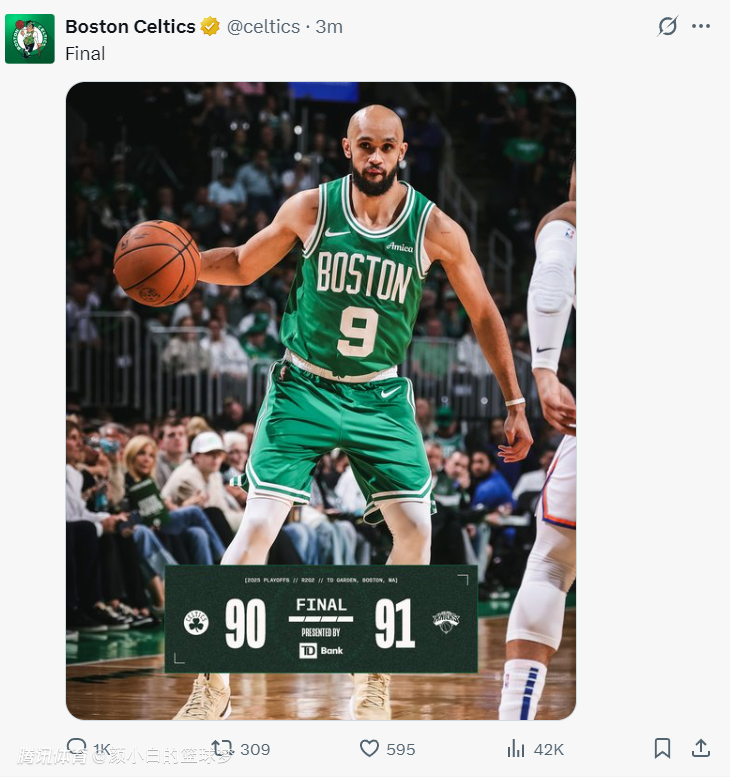Click the Boston Celtics display name
Image resolution: width=730 pixels, height=780 pixels.
(130, 27)
